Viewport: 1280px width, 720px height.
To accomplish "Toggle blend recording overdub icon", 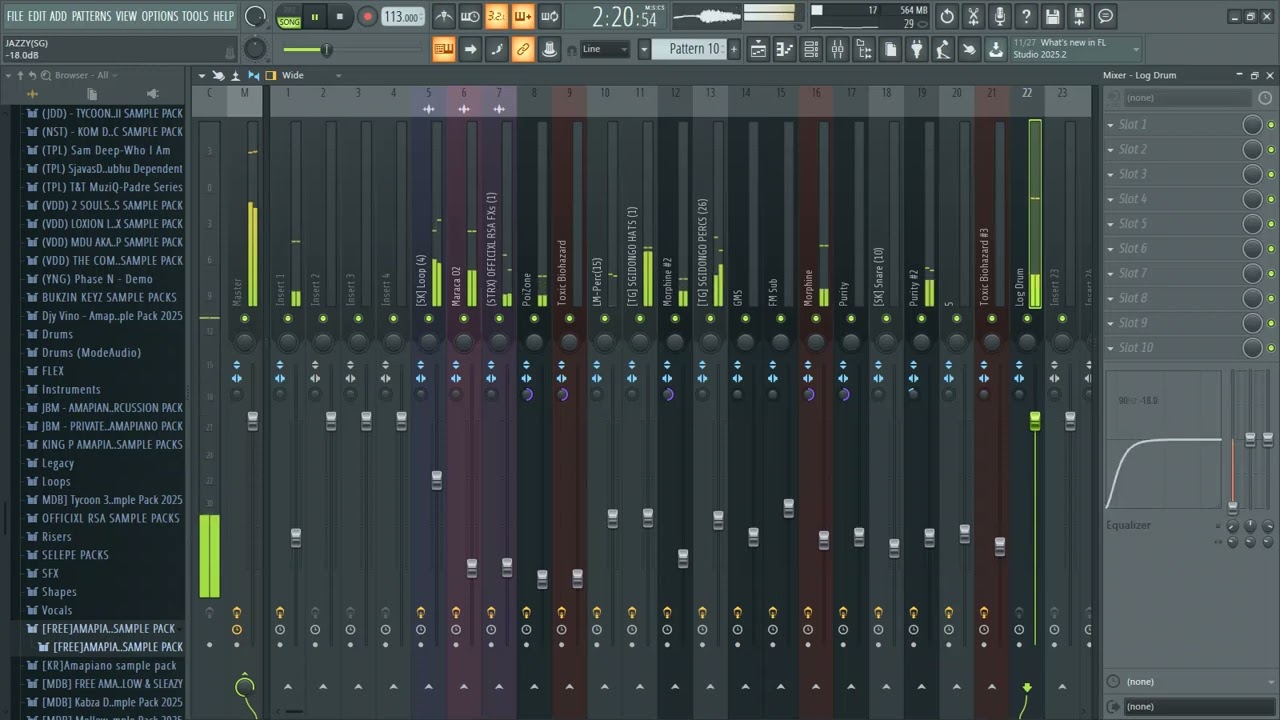I will pyautogui.click(x=523, y=16).
